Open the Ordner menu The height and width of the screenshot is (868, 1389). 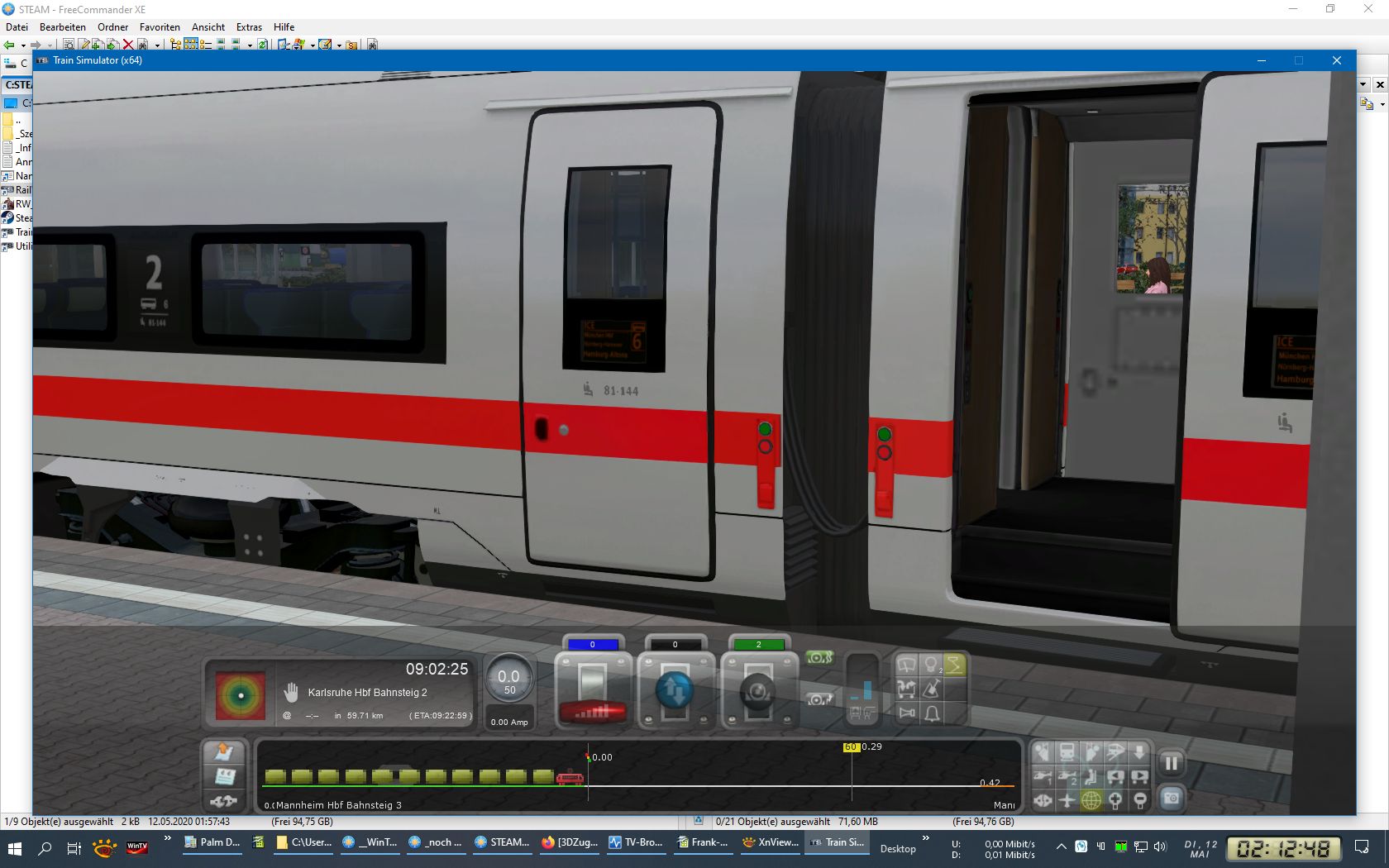113,27
